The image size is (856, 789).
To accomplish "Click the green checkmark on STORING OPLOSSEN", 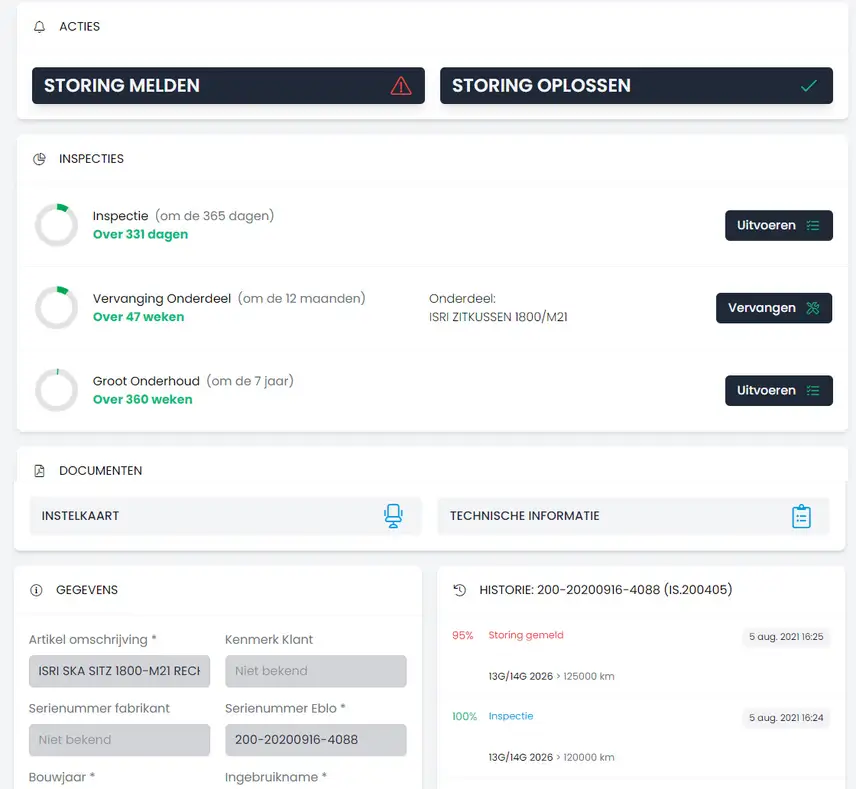I will point(807,86).
